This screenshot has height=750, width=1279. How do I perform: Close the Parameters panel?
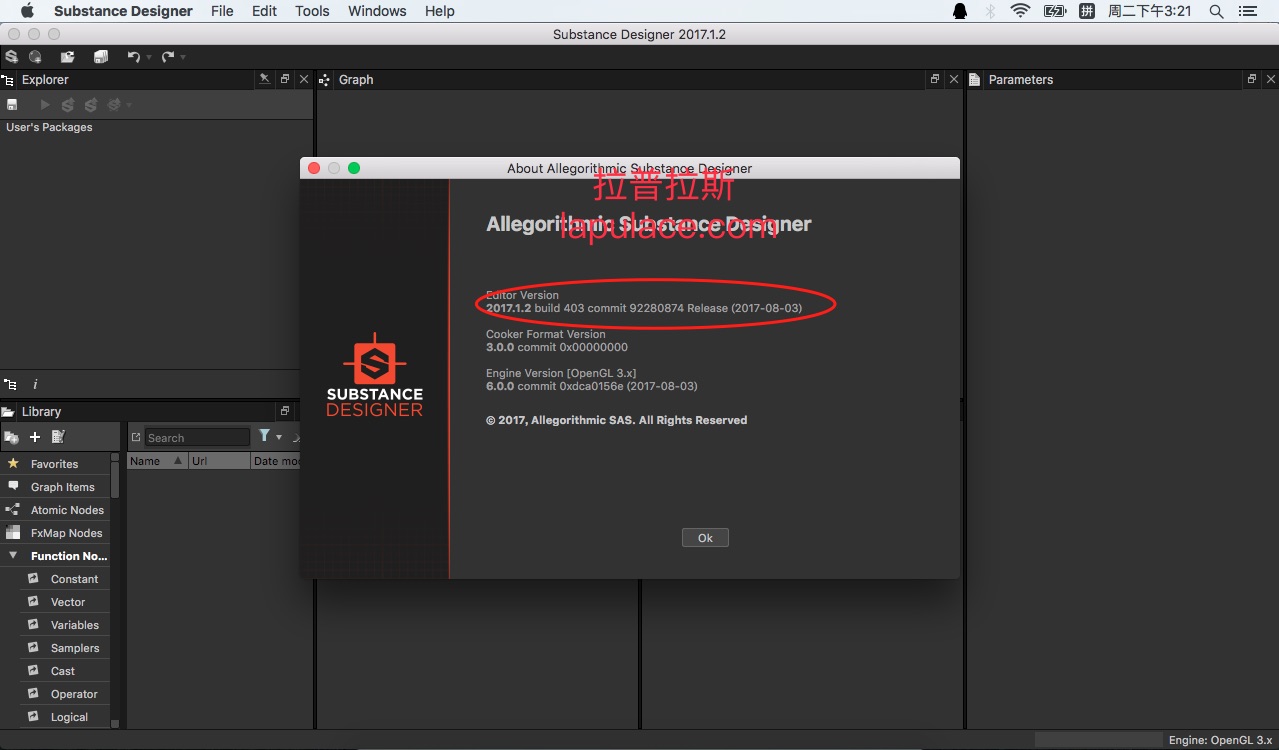point(1271,79)
